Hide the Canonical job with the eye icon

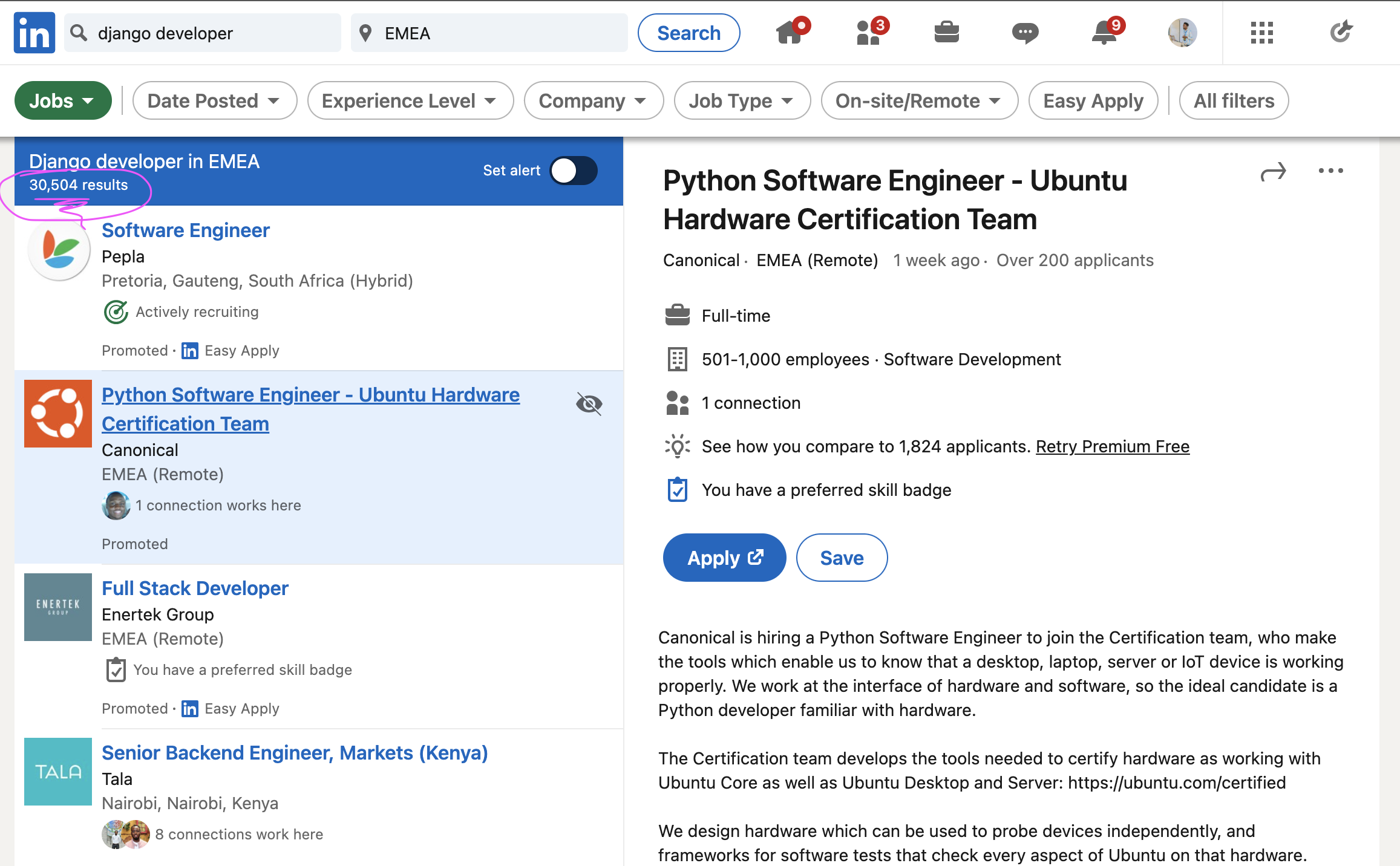[x=588, y=404]
